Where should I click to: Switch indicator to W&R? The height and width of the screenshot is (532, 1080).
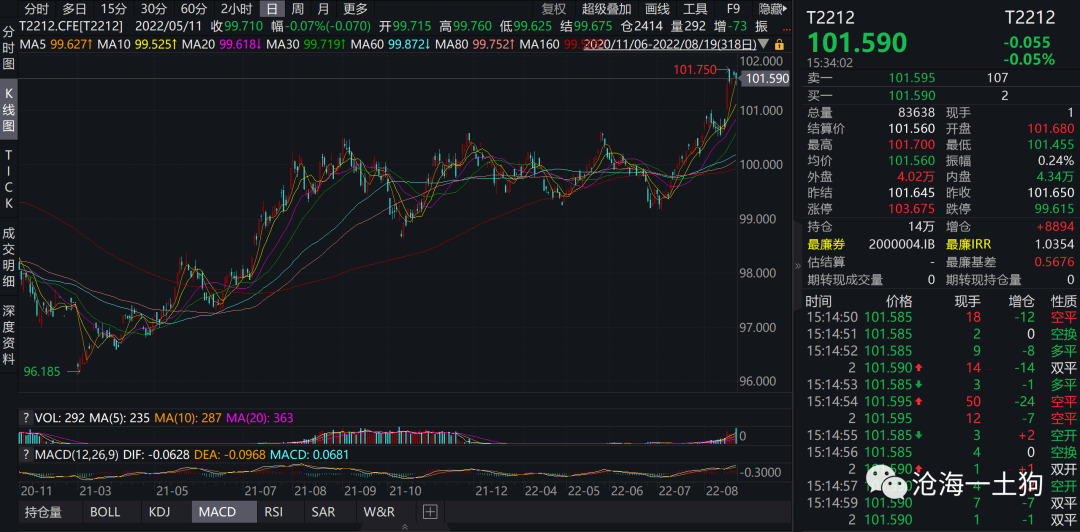pos(380,511)
